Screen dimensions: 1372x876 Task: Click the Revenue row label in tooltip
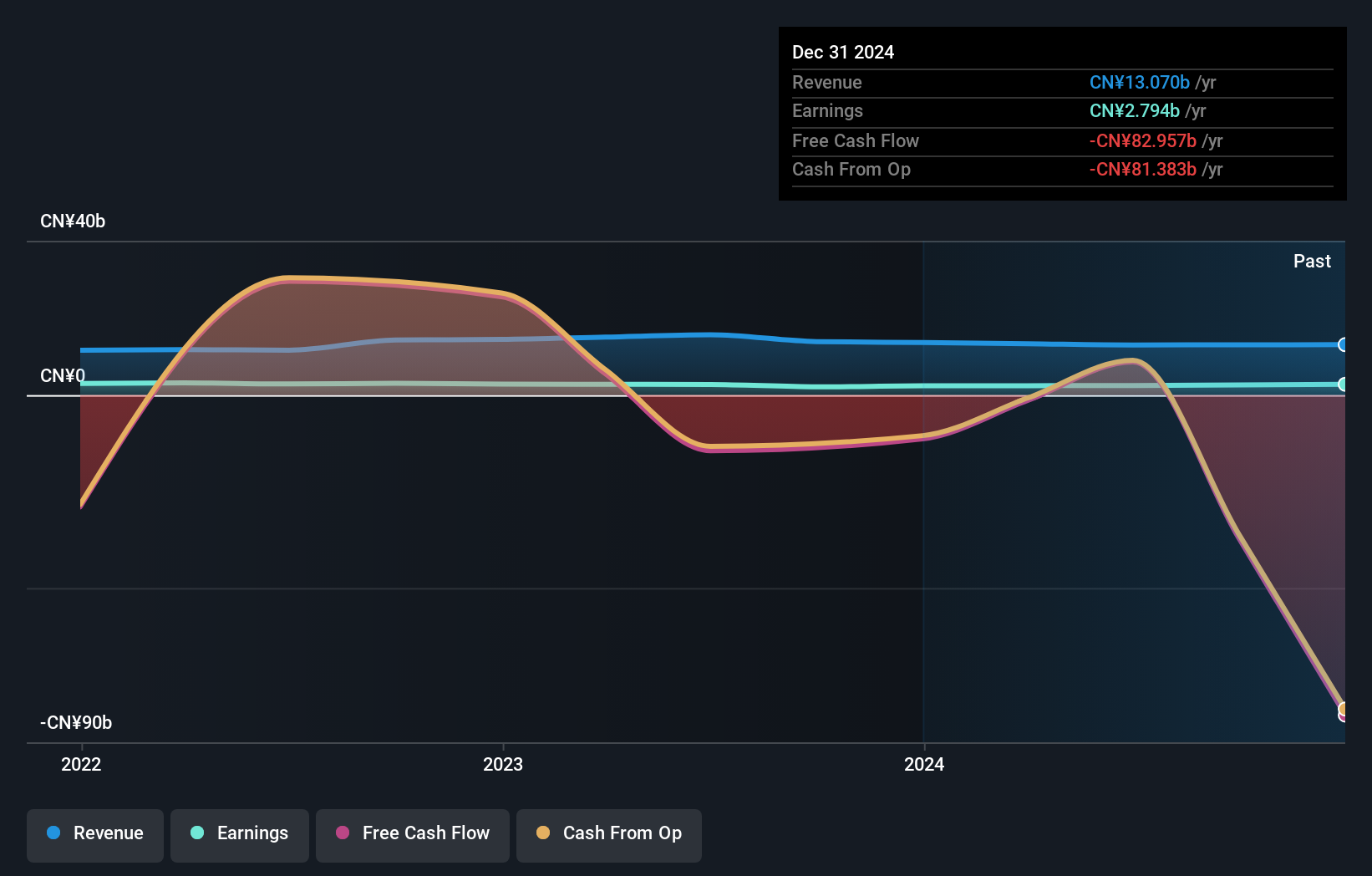827,83
